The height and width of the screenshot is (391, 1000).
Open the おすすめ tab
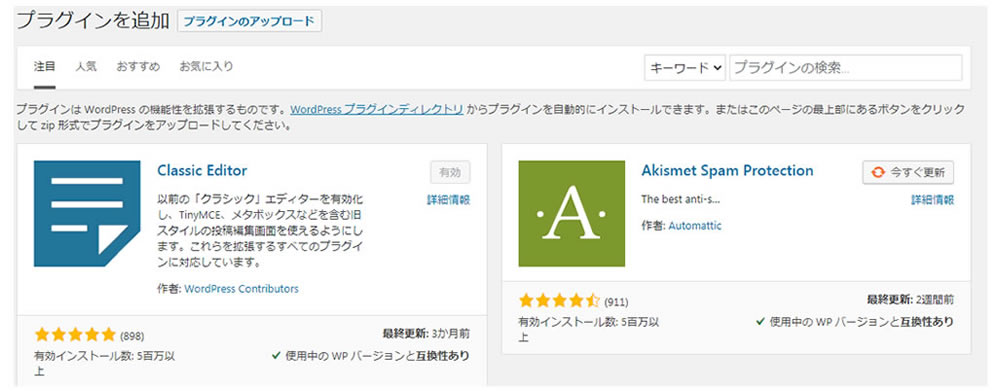coord(138,66)
